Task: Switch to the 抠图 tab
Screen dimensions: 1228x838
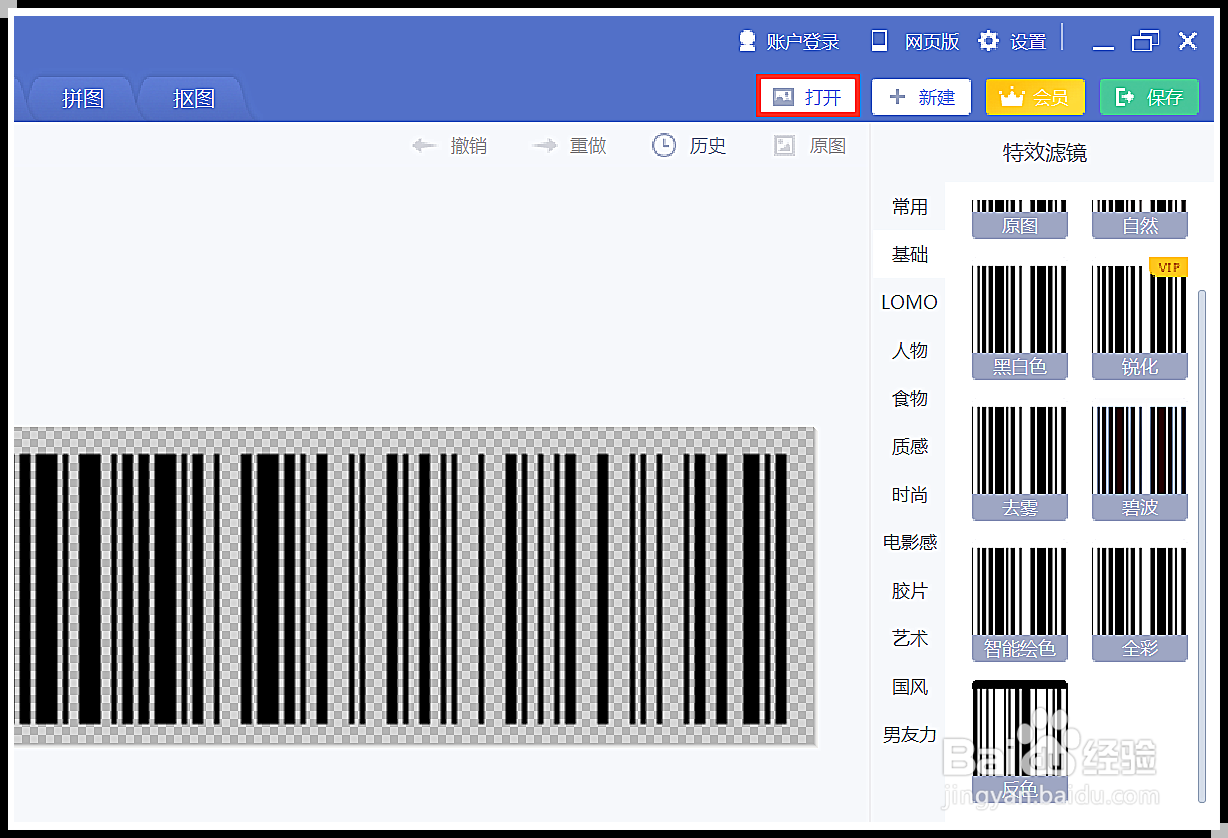Action: [193, 98]
